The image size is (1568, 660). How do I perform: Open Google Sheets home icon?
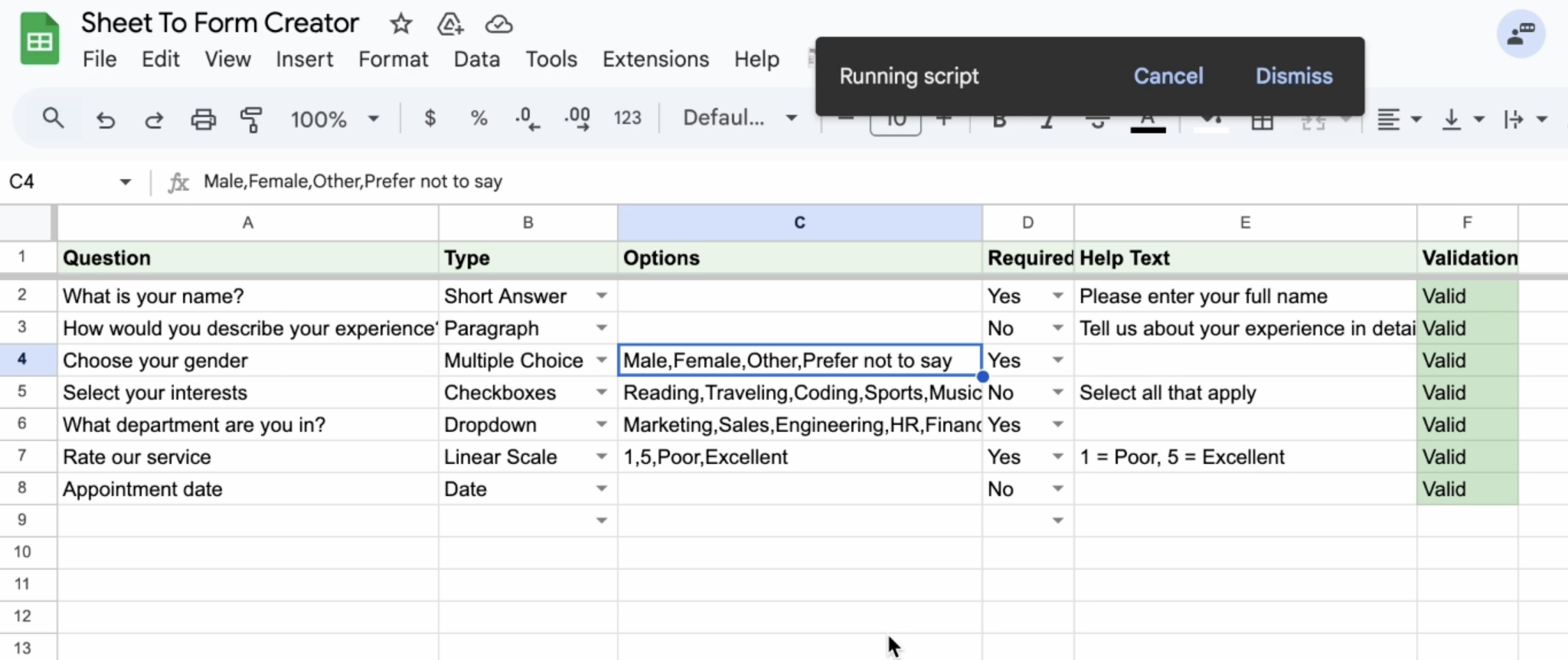(x=39, y=40)
